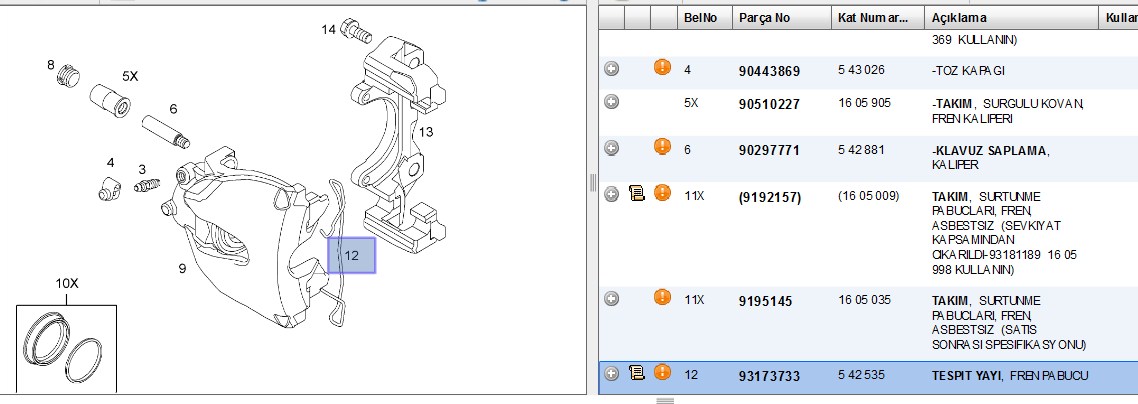
Task: Select the highlighted callout 12 in the diagram
Action: [352, 255]
